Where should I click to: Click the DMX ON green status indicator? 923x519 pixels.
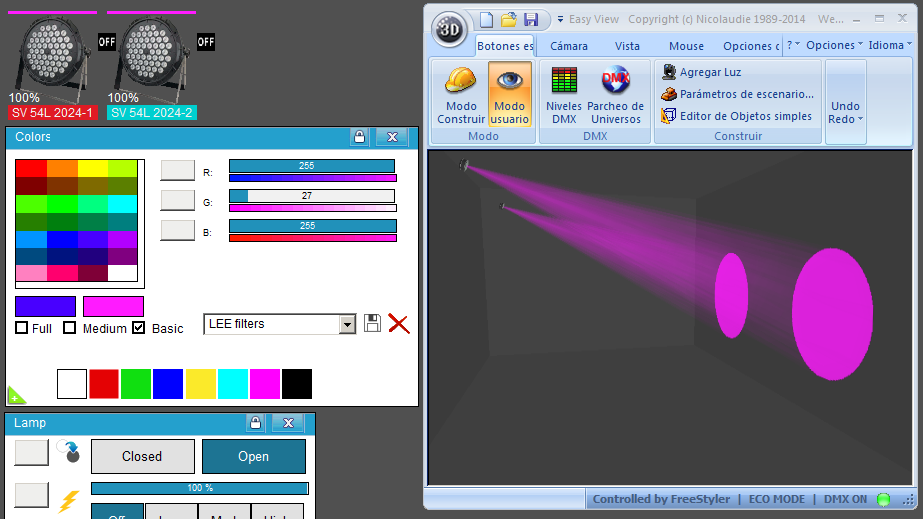[884, 500]
